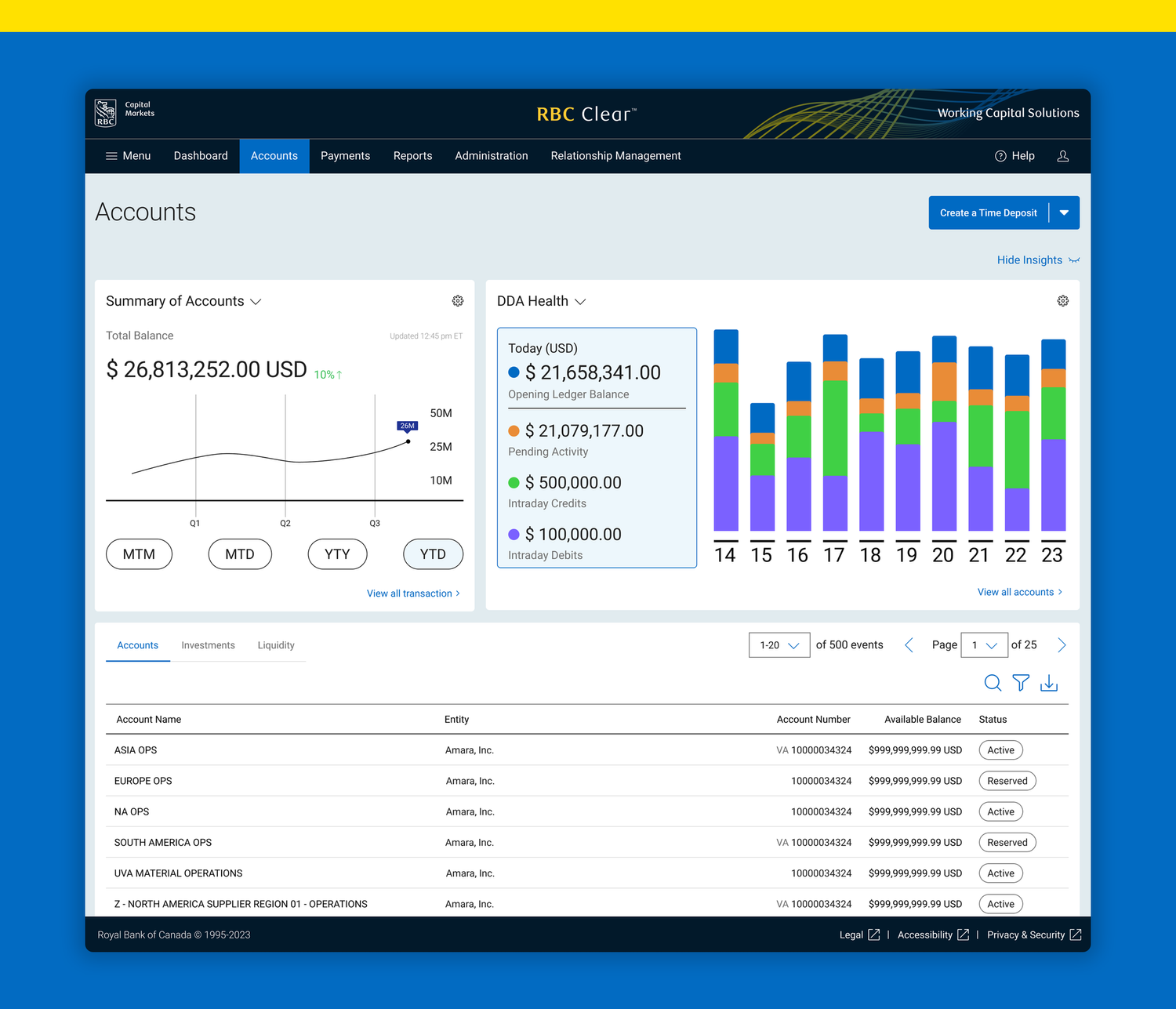This screenshot has width=1176, height=1009.
Task: Open Relationship Management nav item
Action: coord(615,156)
